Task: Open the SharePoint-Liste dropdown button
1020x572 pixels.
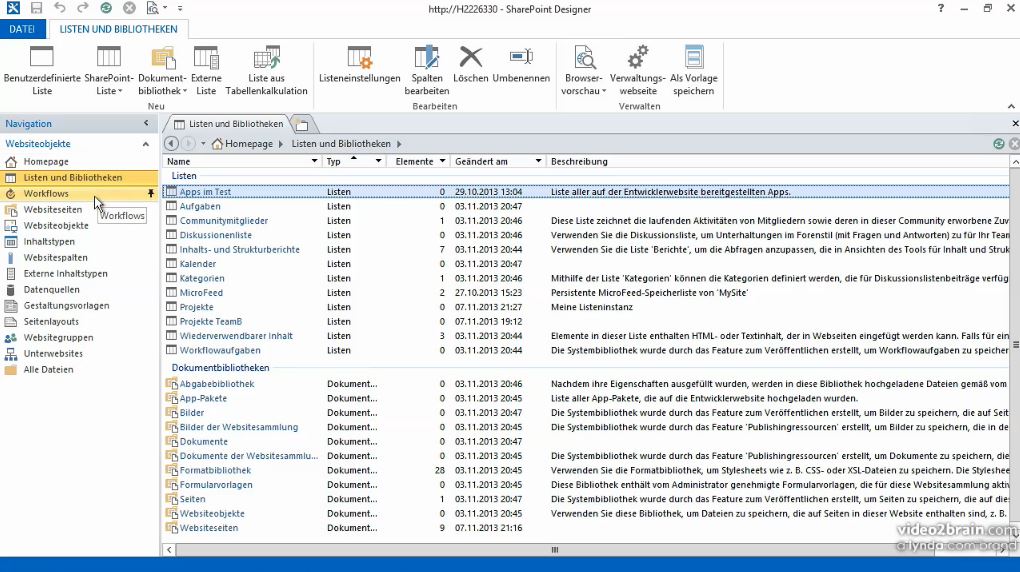Action: point(109,70)
